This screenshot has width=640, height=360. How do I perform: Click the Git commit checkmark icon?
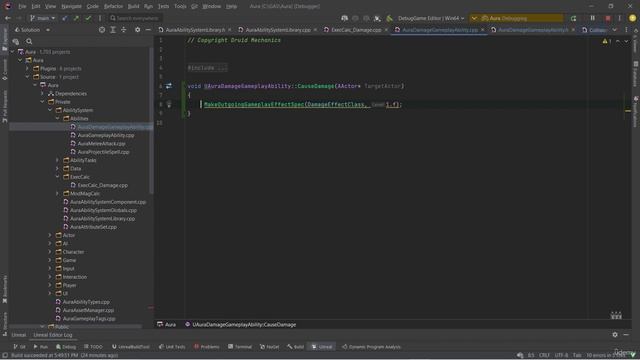coord(88,18)
